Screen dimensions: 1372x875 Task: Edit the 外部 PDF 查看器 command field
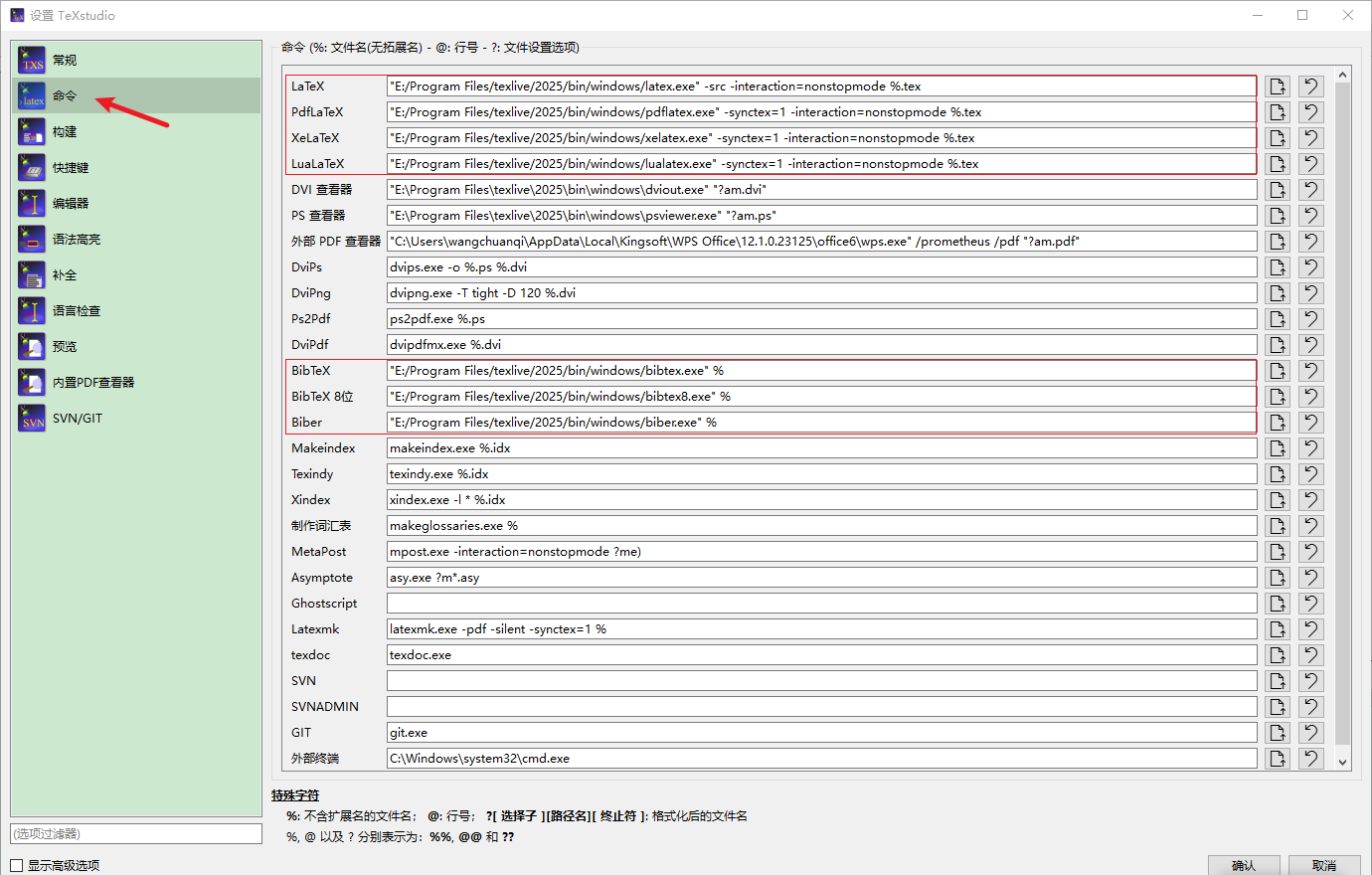point(821,242)
